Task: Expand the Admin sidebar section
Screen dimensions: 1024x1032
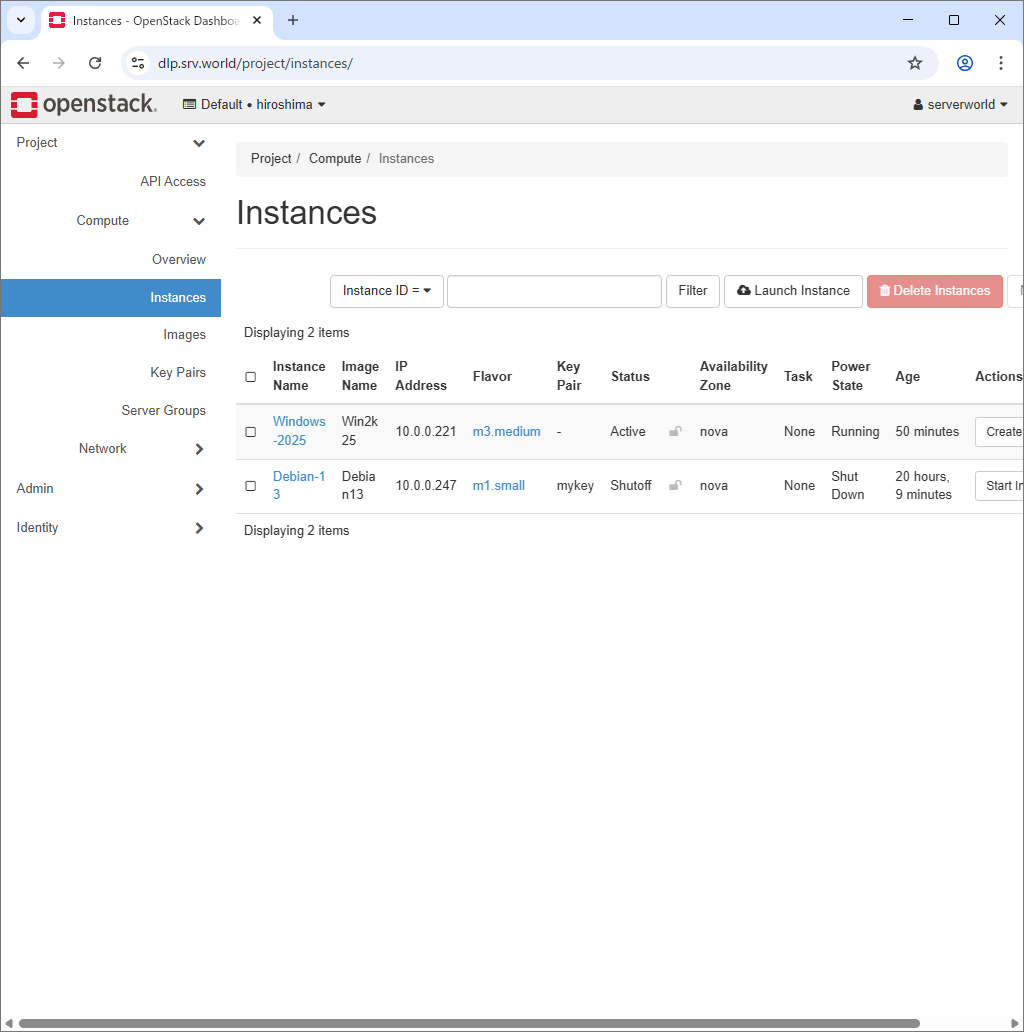Action: 34,488
